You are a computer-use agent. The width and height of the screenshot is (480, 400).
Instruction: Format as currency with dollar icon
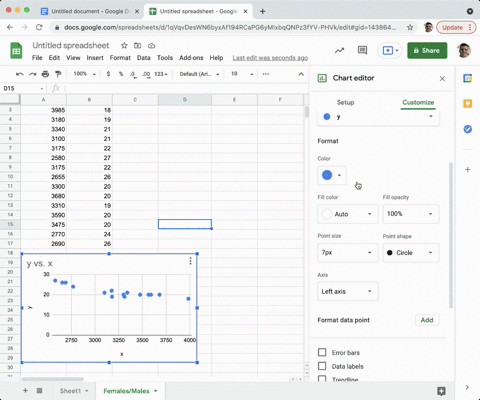tap(108, 74)
